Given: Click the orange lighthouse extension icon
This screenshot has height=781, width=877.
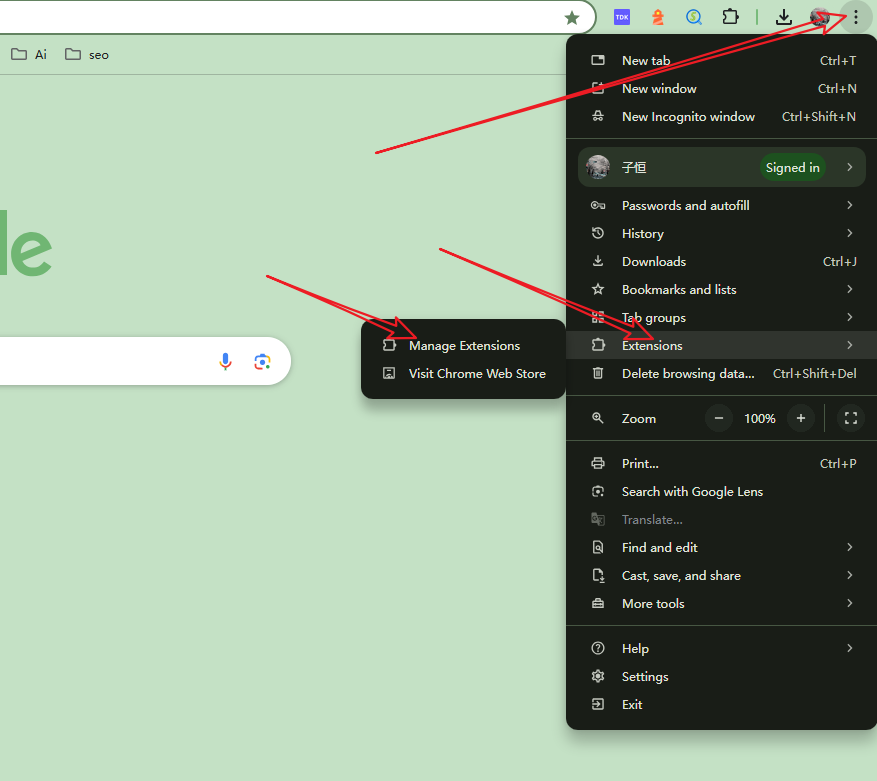Looking at the screenshot, I should (657, 17).
